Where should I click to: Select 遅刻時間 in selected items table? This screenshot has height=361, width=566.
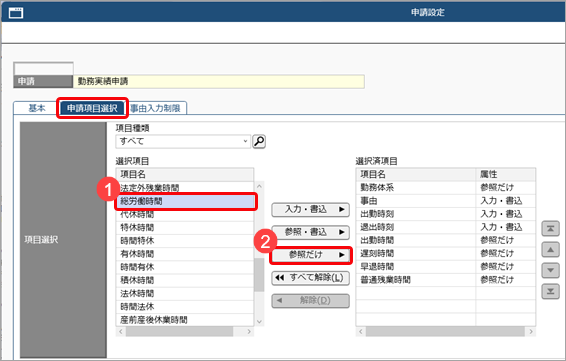(x=445, y=253)
